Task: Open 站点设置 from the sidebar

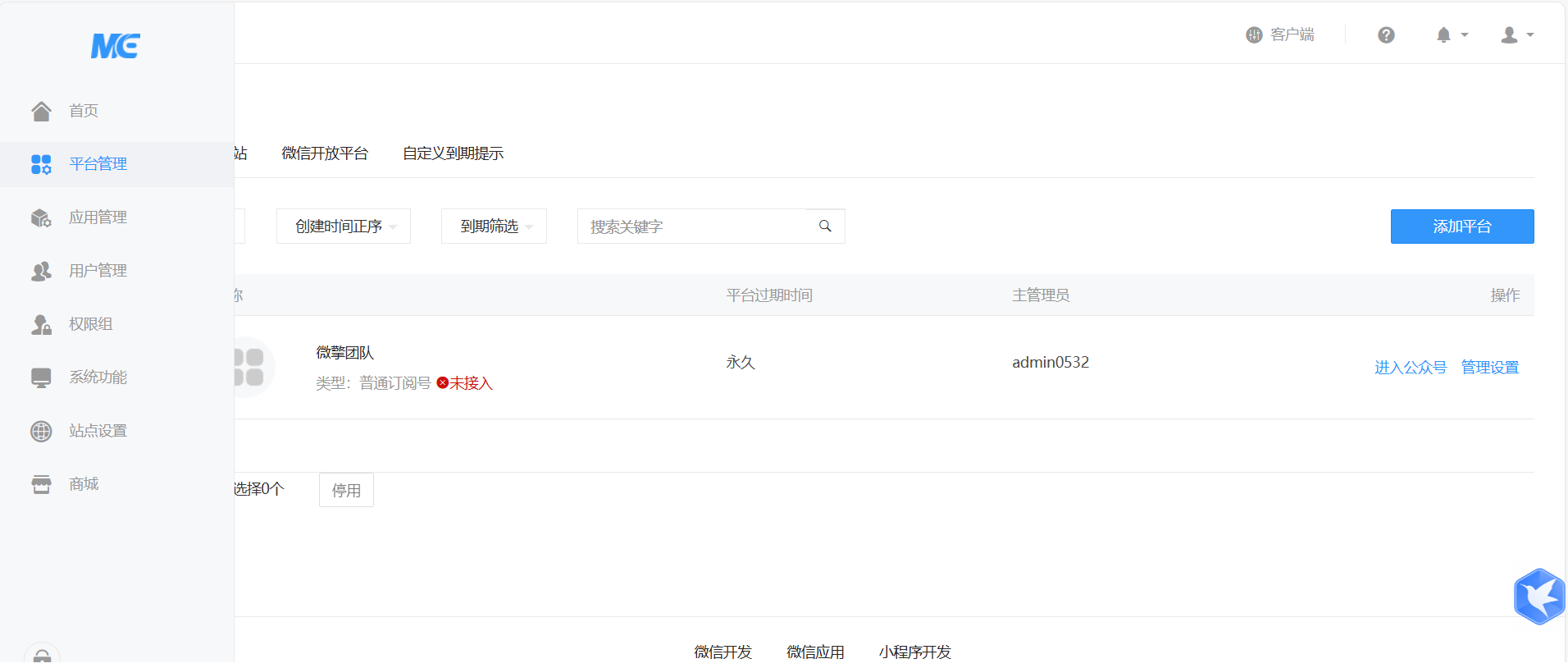Action: click(98, 431)
